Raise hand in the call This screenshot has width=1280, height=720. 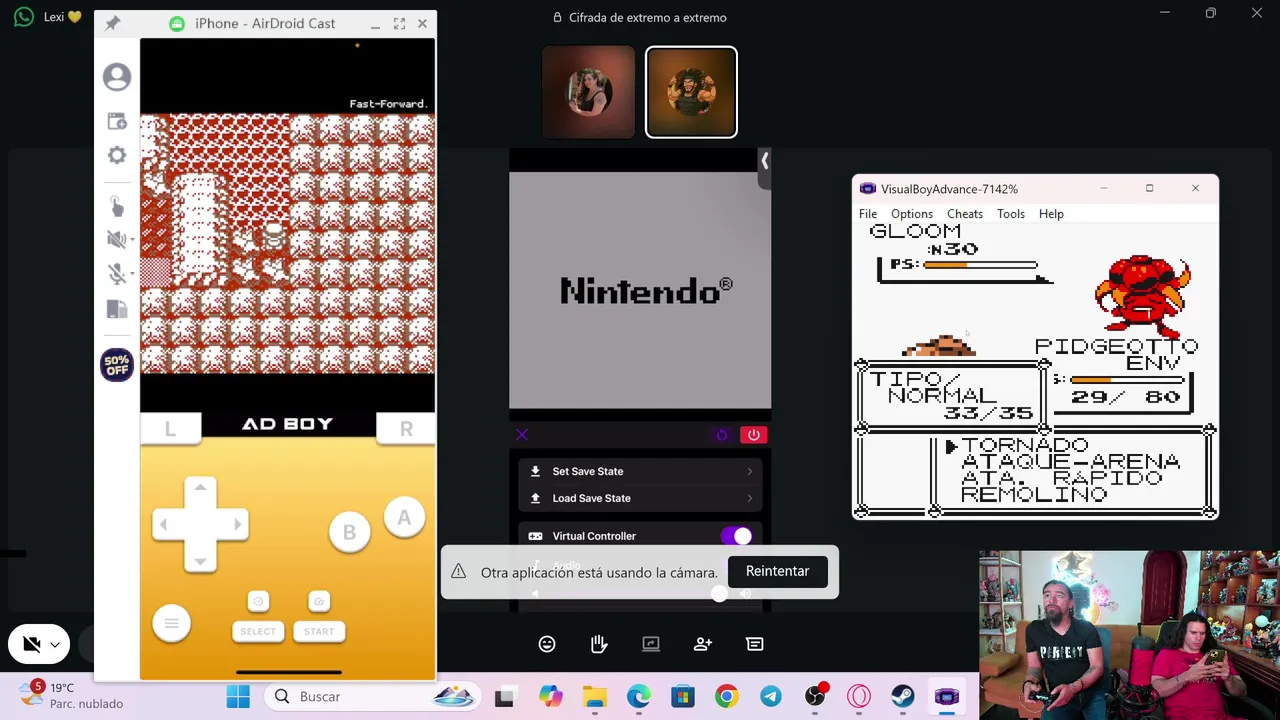599,644
